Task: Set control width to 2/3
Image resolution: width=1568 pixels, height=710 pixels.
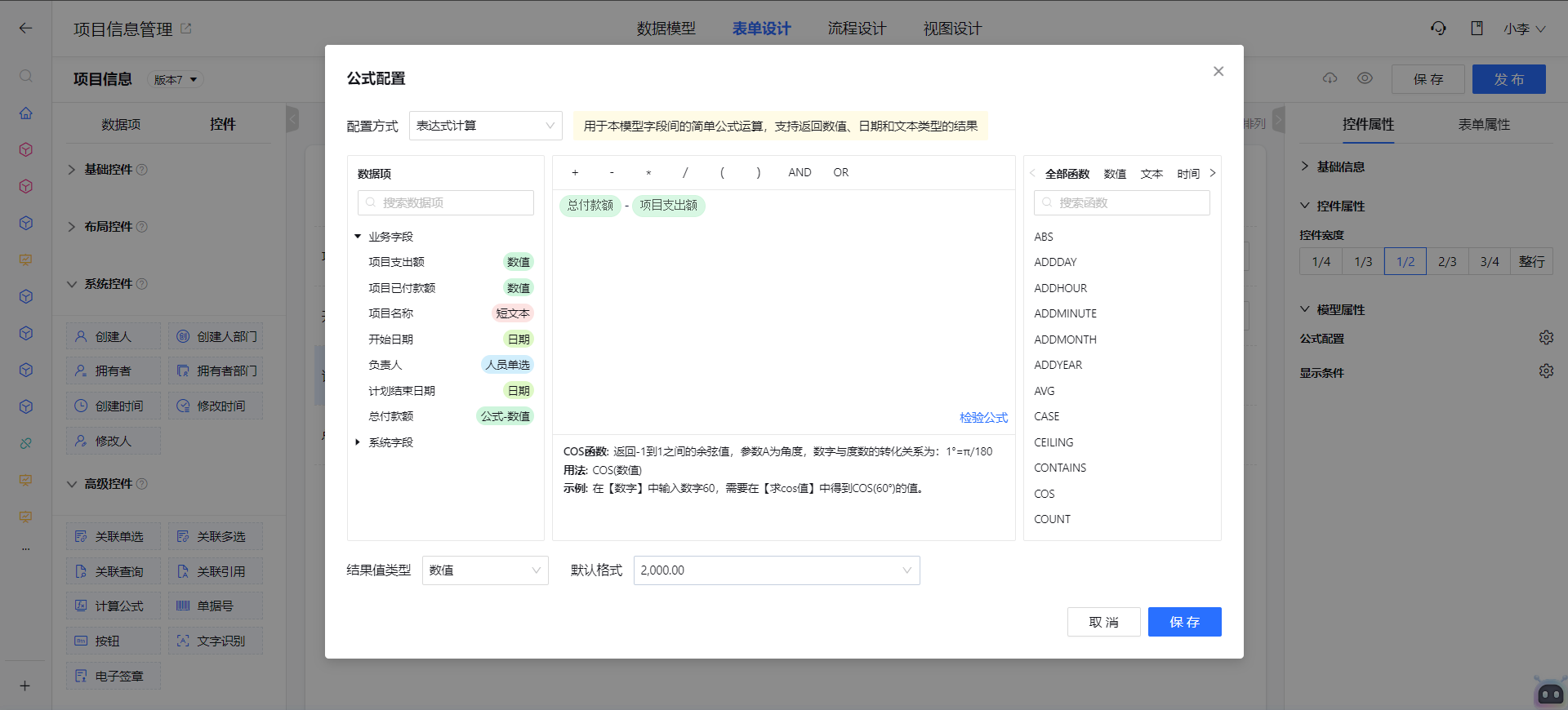Action: (1447, 261)
